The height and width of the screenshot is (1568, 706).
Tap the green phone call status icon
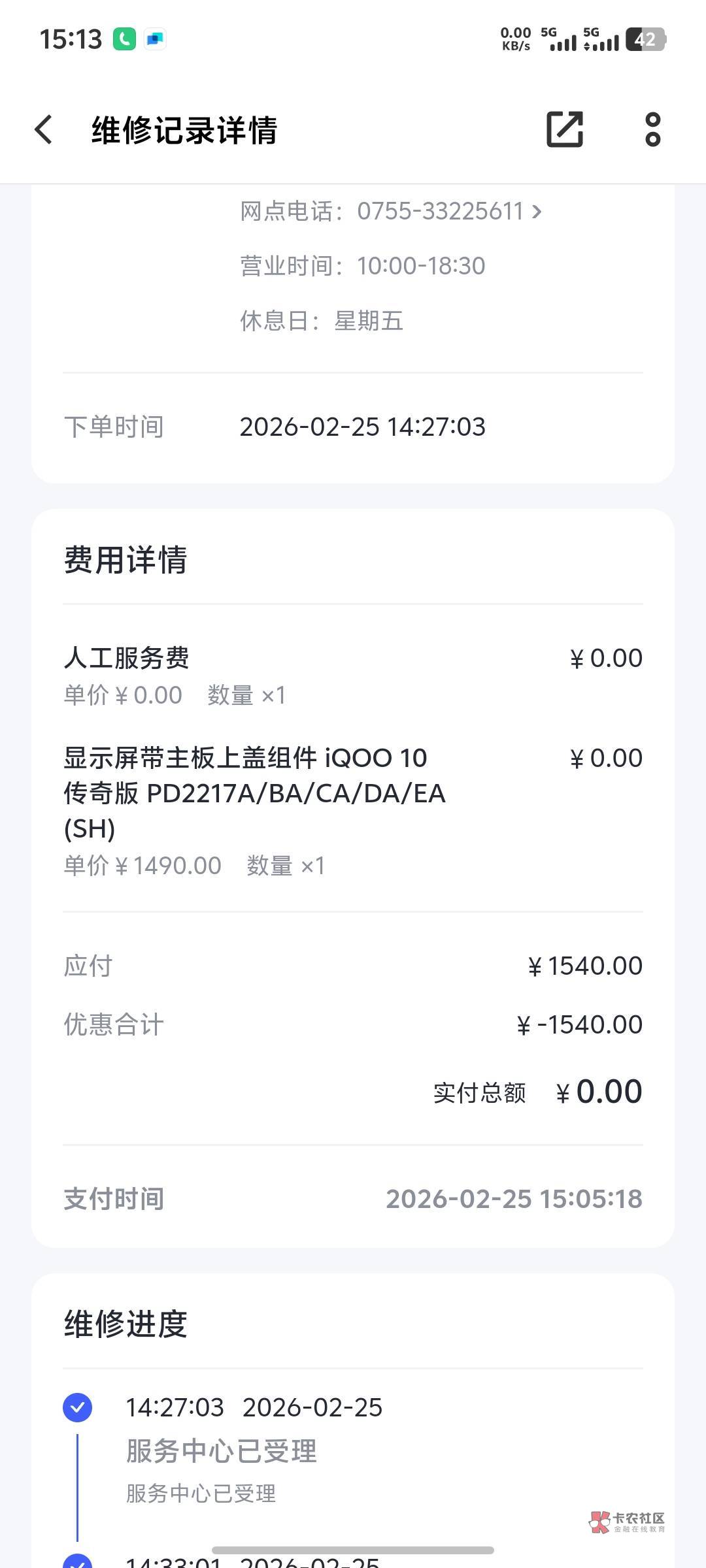point(124,39)
